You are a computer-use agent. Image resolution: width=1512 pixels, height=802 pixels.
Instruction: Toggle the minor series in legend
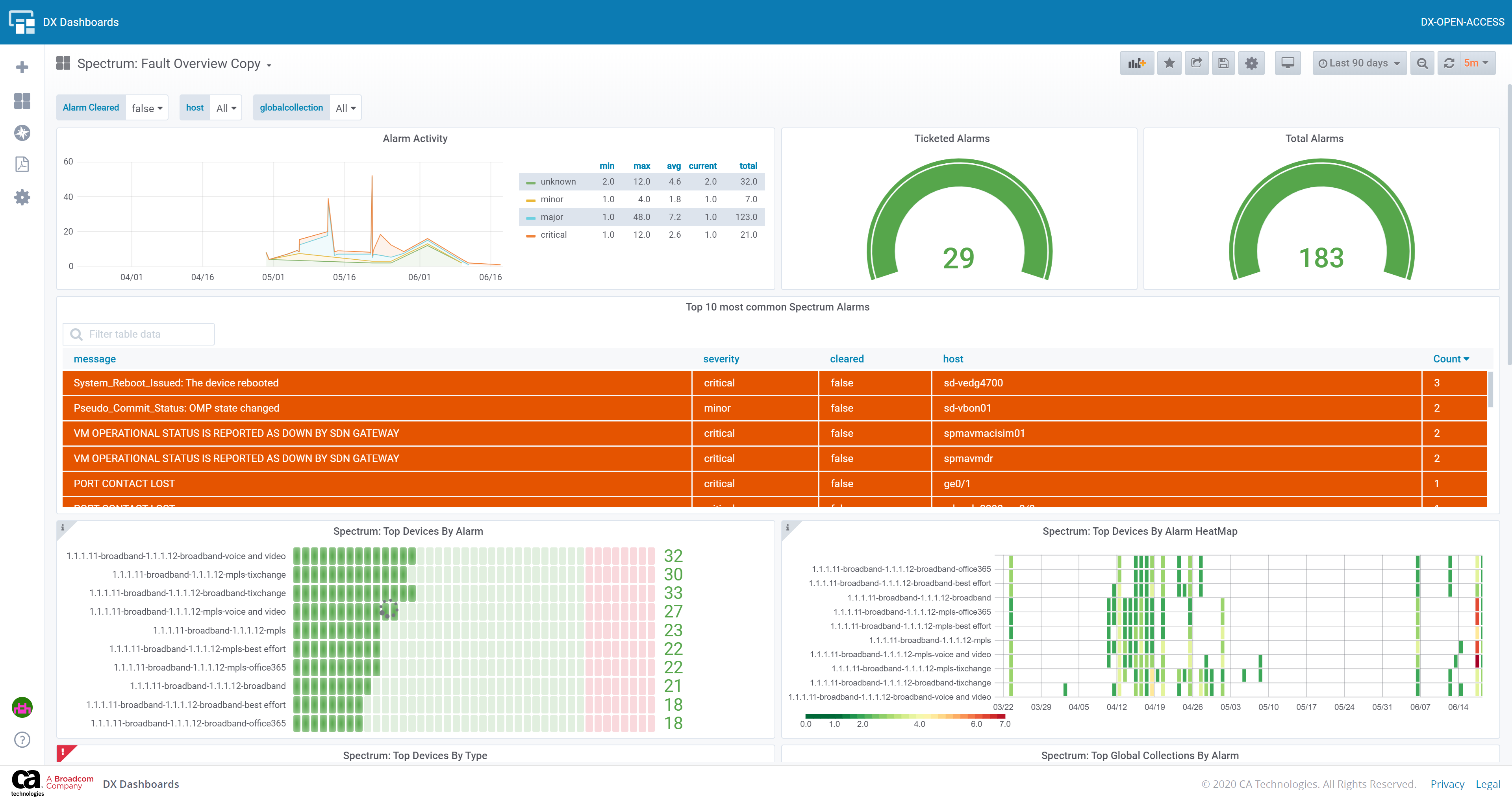pos(552,200)
